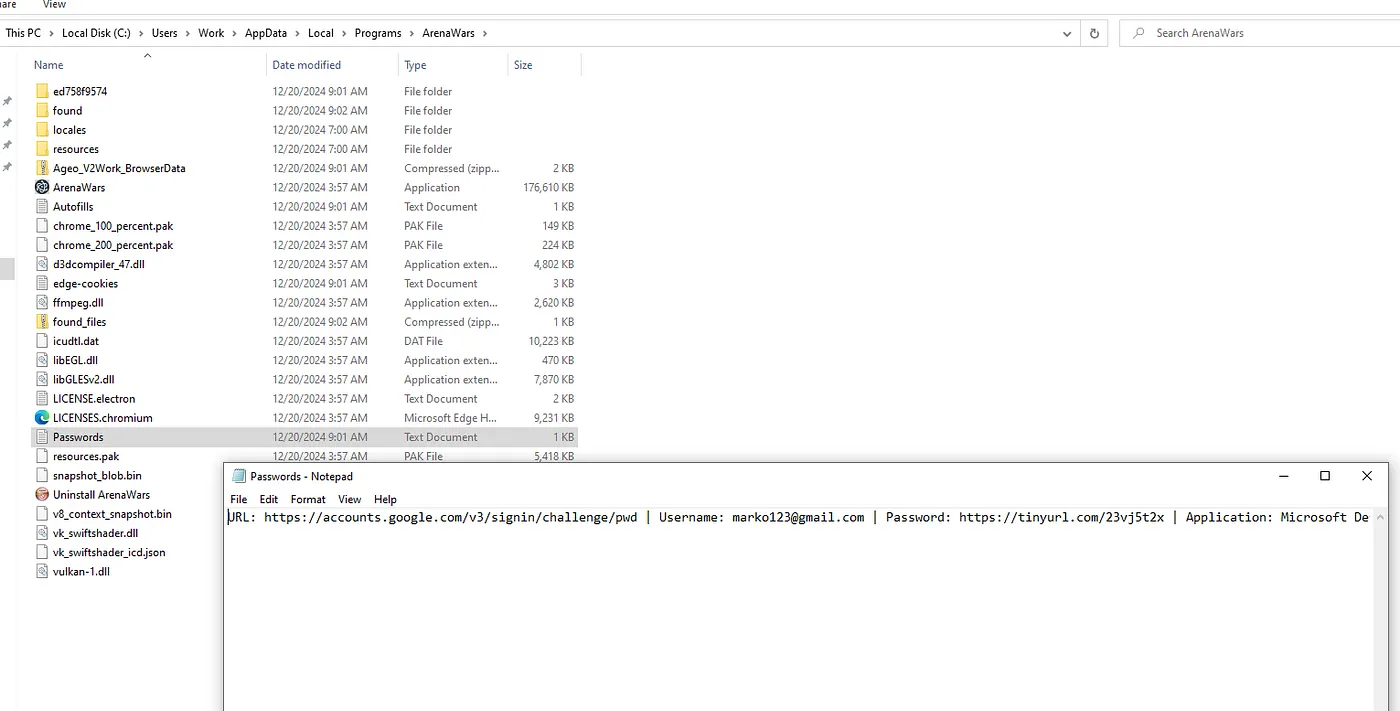The width and height of the screenshot is (1400, 711).
Task: Refresh the folder view with the refresh icon
Action: click(x=1093, y=32)
